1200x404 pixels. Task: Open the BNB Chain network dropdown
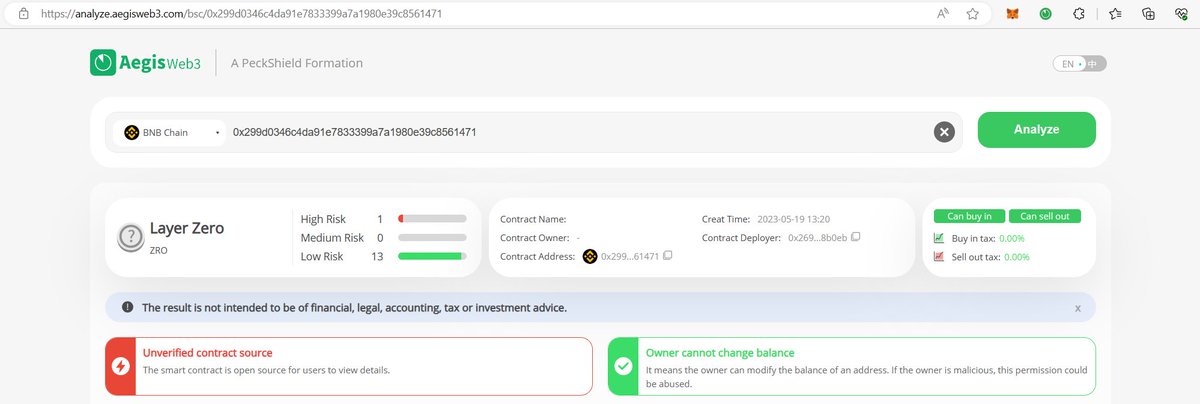coord(172,132)
